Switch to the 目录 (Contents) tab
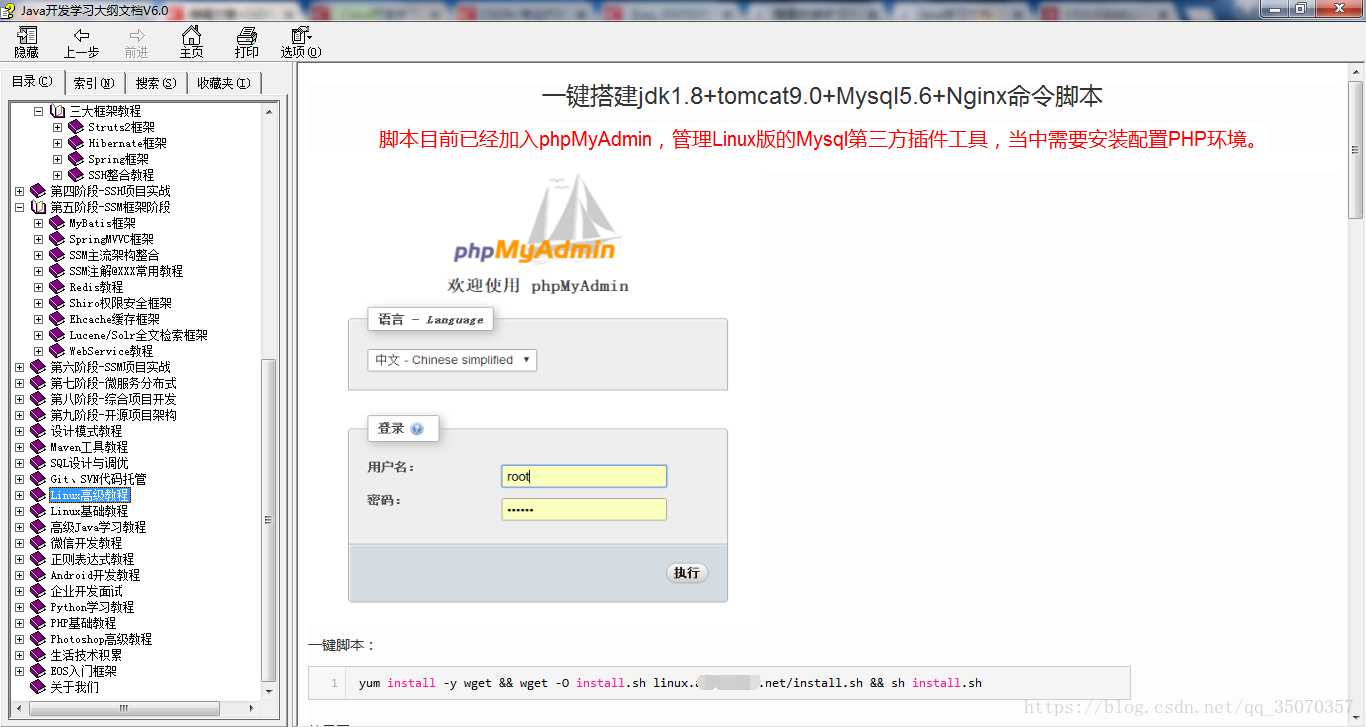This screenshot has width=1366, height=727. (x=32, y=82)
